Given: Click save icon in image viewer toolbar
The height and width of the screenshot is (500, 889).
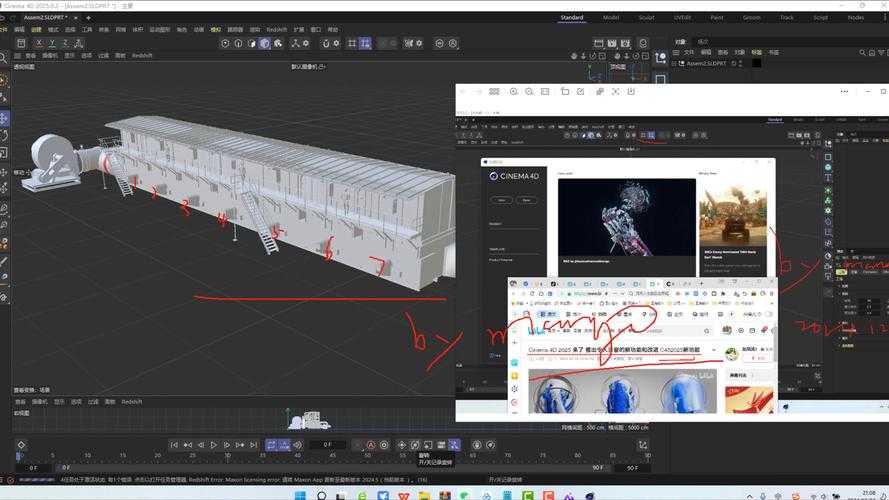Looking at the screenshot, I should click(631, 91).
